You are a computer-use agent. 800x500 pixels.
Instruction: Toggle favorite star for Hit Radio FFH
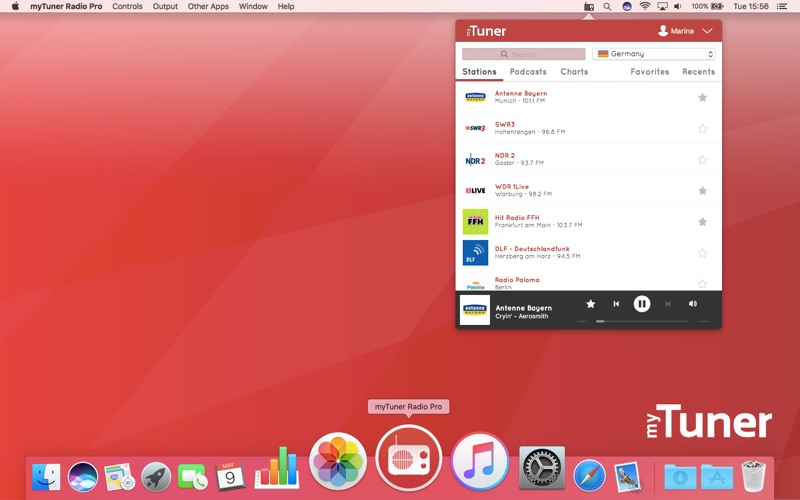pos(703,222)
